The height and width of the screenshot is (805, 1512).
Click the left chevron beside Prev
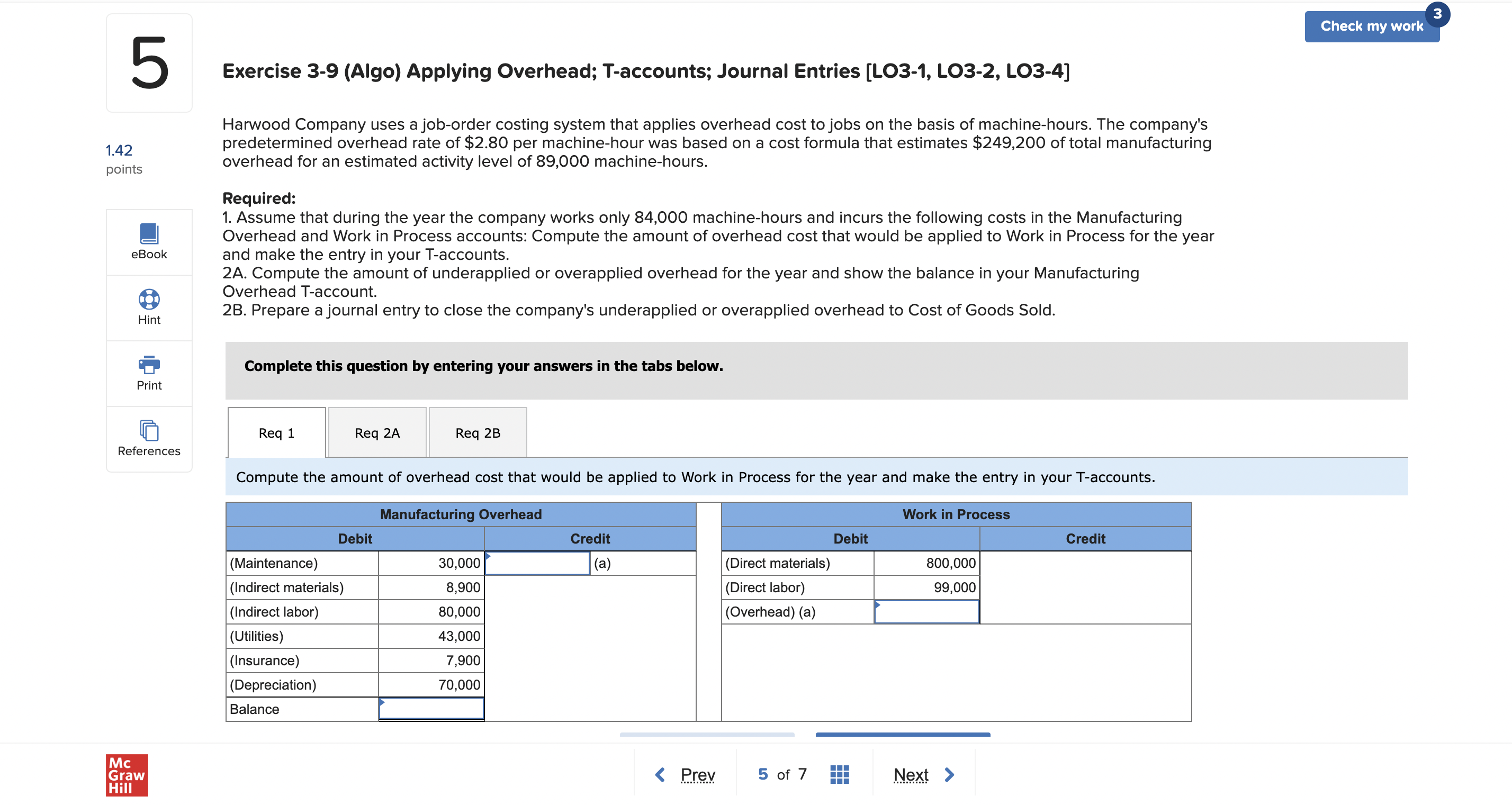(x=660, y=774)
